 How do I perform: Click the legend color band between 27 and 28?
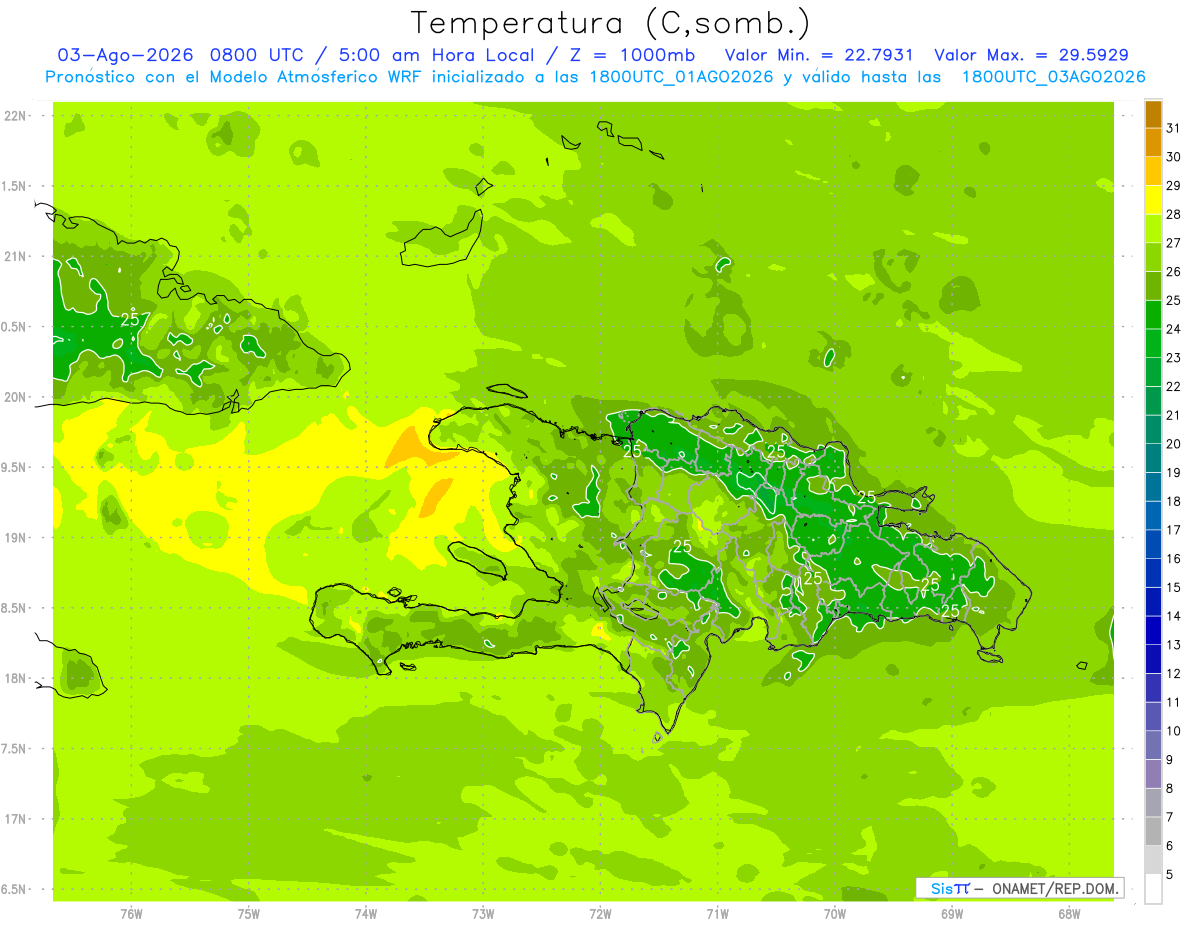click(1153, 229)
